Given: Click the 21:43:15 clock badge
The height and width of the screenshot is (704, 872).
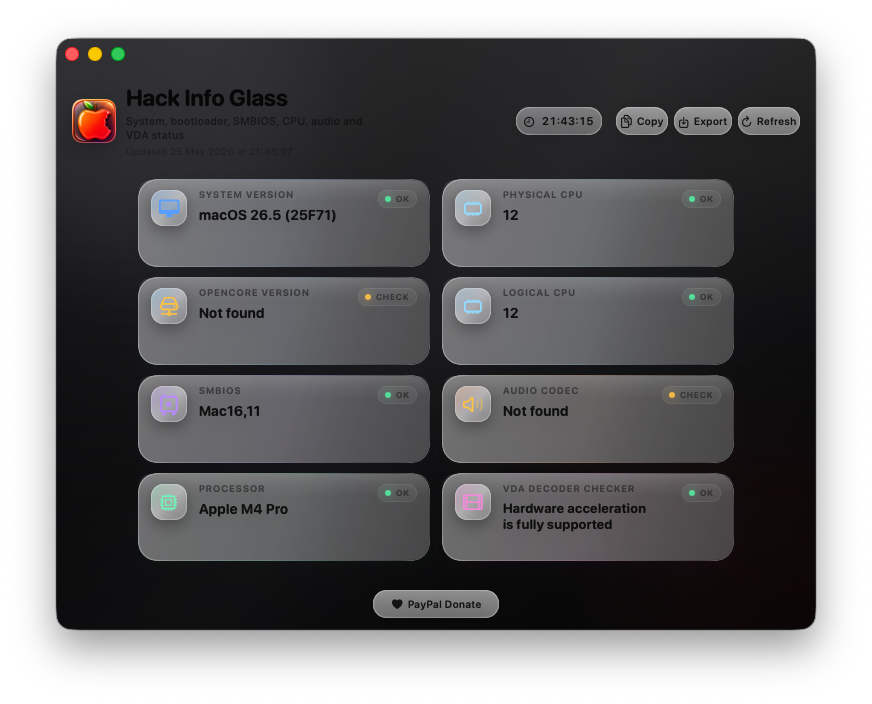Looking at the screenshot, I should coord(559,121).
